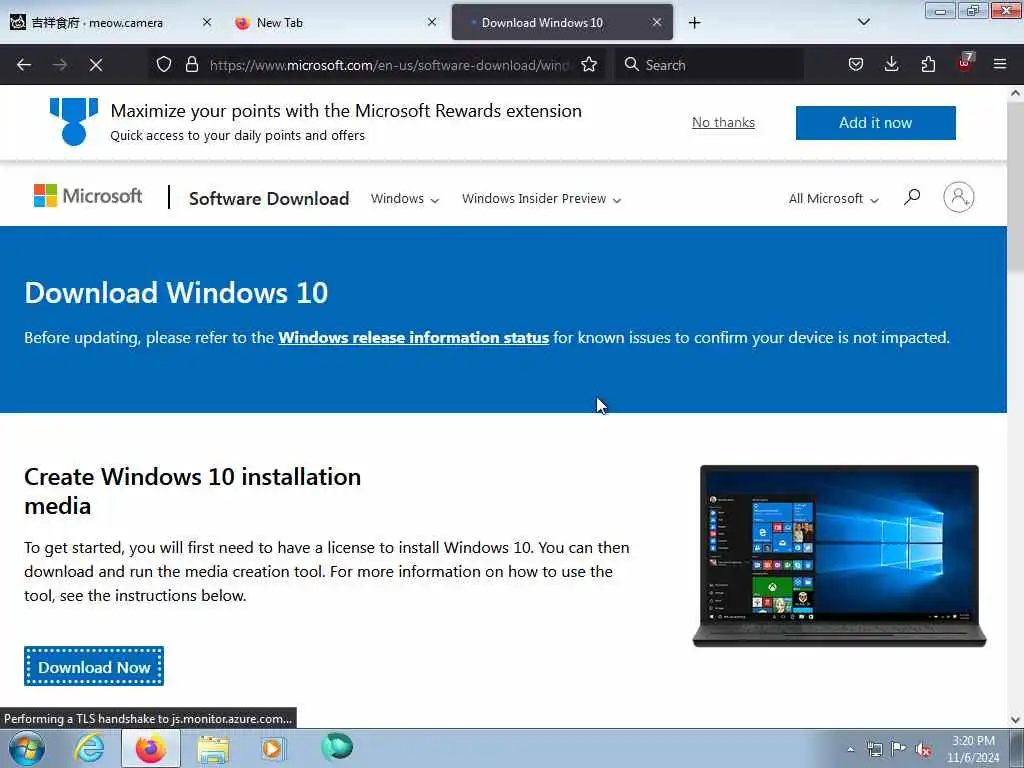1024x768 pixels.
Task: Focus the Firefox Search box
Action: pyautogui.click(x=709, y=65)
